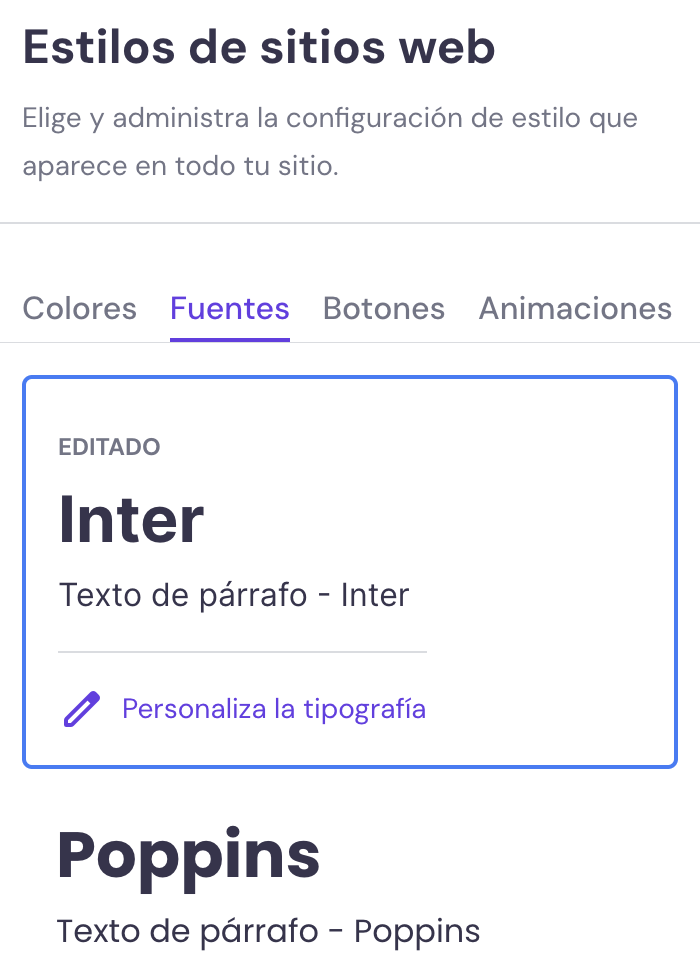Click the Inter font name heading

131,518
